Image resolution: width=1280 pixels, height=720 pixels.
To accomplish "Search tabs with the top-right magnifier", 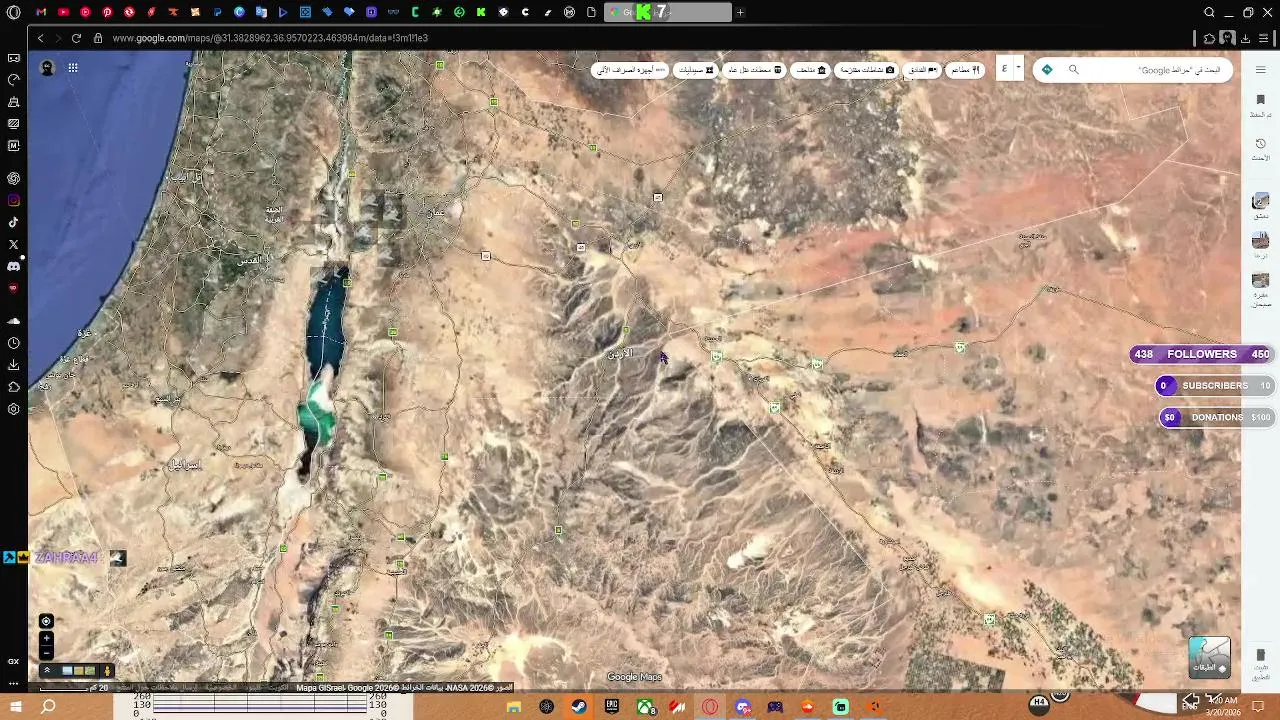I will pyautogui.click(x=1209, y=12).
